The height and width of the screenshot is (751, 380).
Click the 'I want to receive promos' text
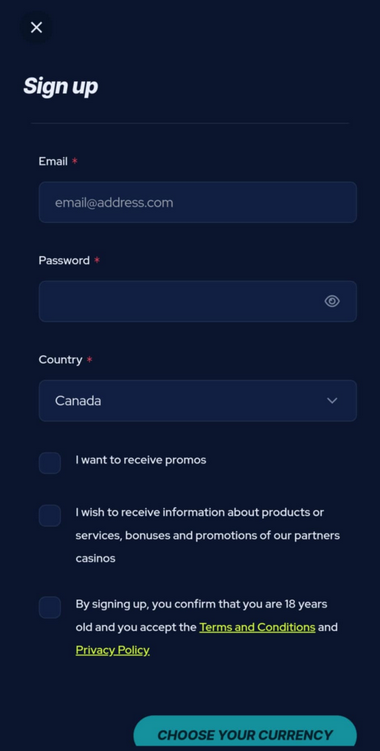click(x=141, y=460)
